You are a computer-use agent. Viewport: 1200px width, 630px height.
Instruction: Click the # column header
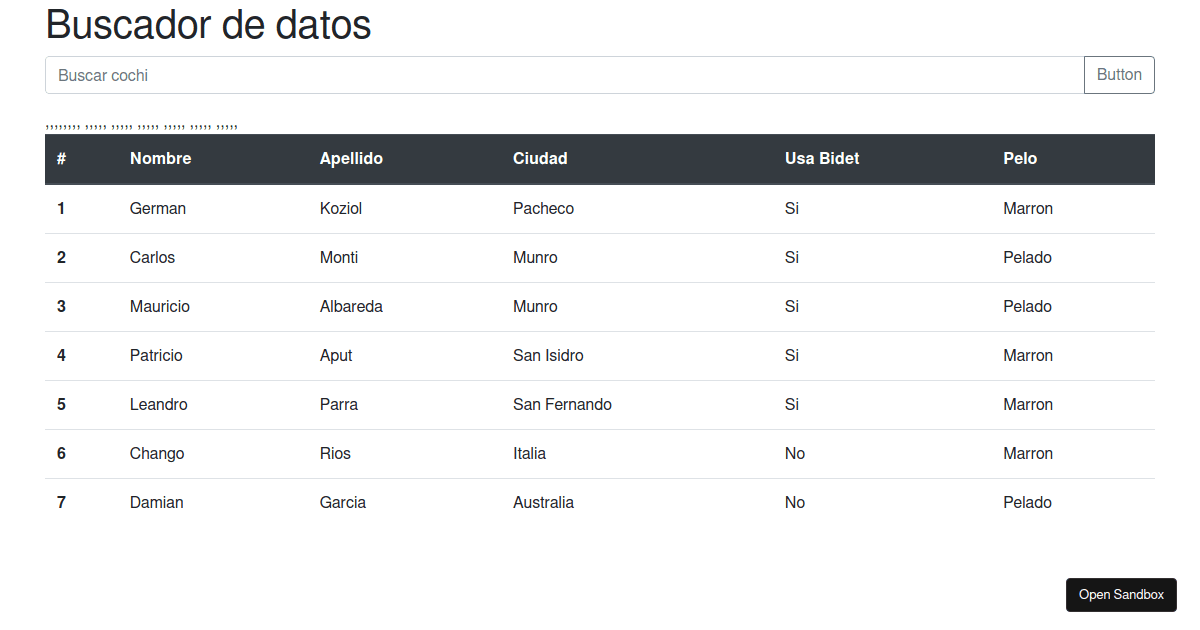(x=61, y=158)
